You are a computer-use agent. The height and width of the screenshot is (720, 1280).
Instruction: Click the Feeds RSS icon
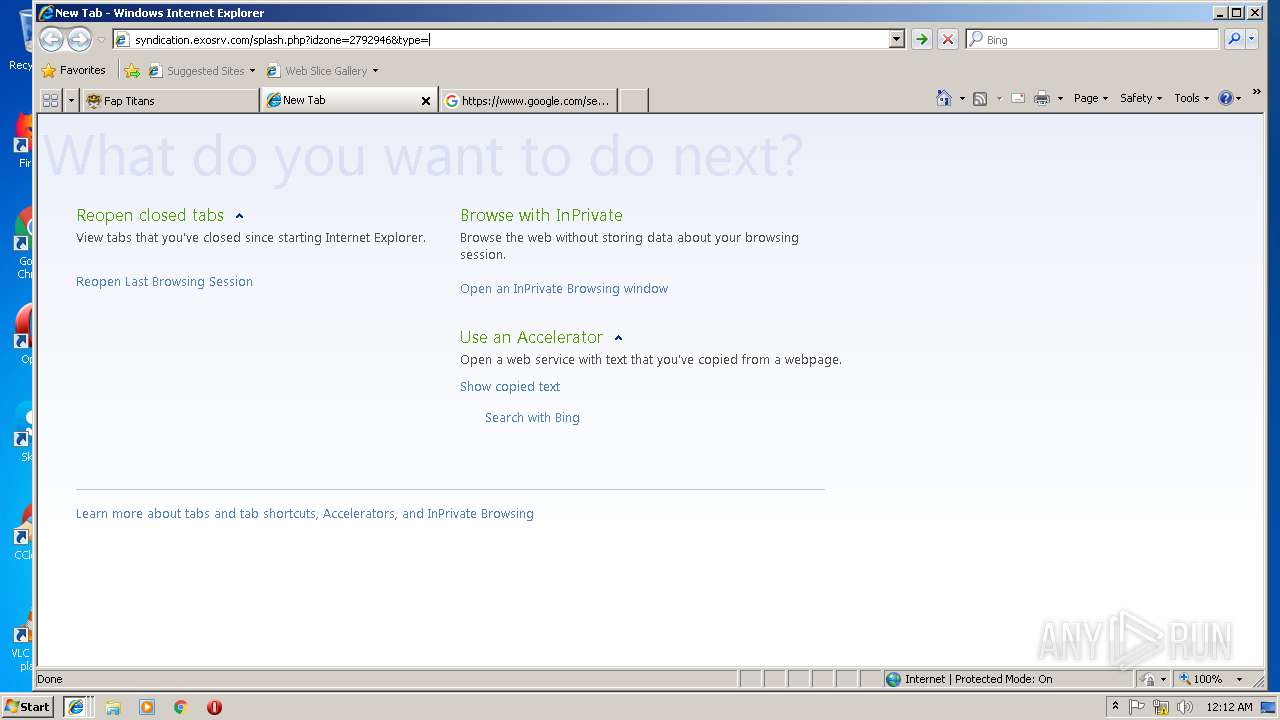click(980, 98)
